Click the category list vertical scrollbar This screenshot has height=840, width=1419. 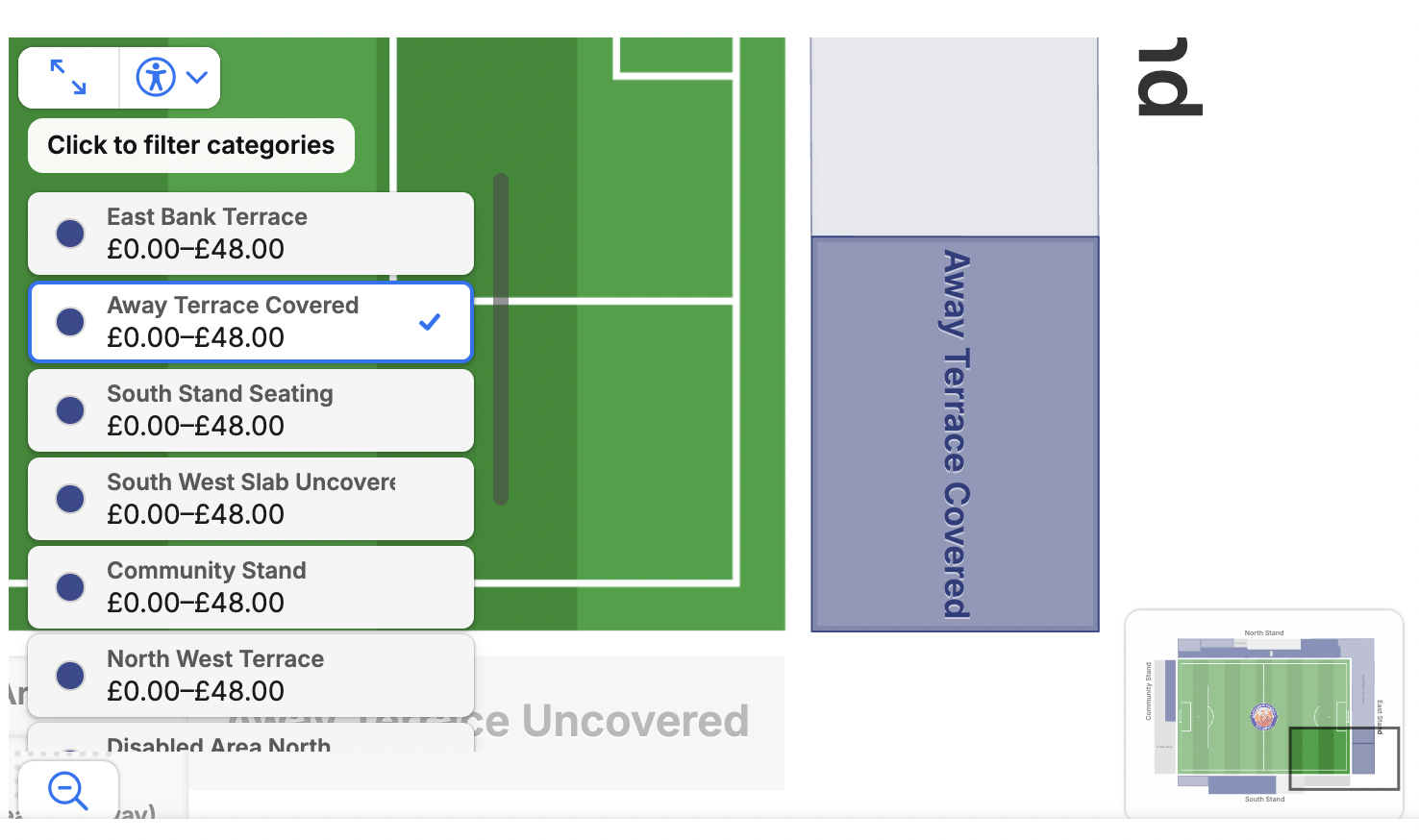click(501, 338)
